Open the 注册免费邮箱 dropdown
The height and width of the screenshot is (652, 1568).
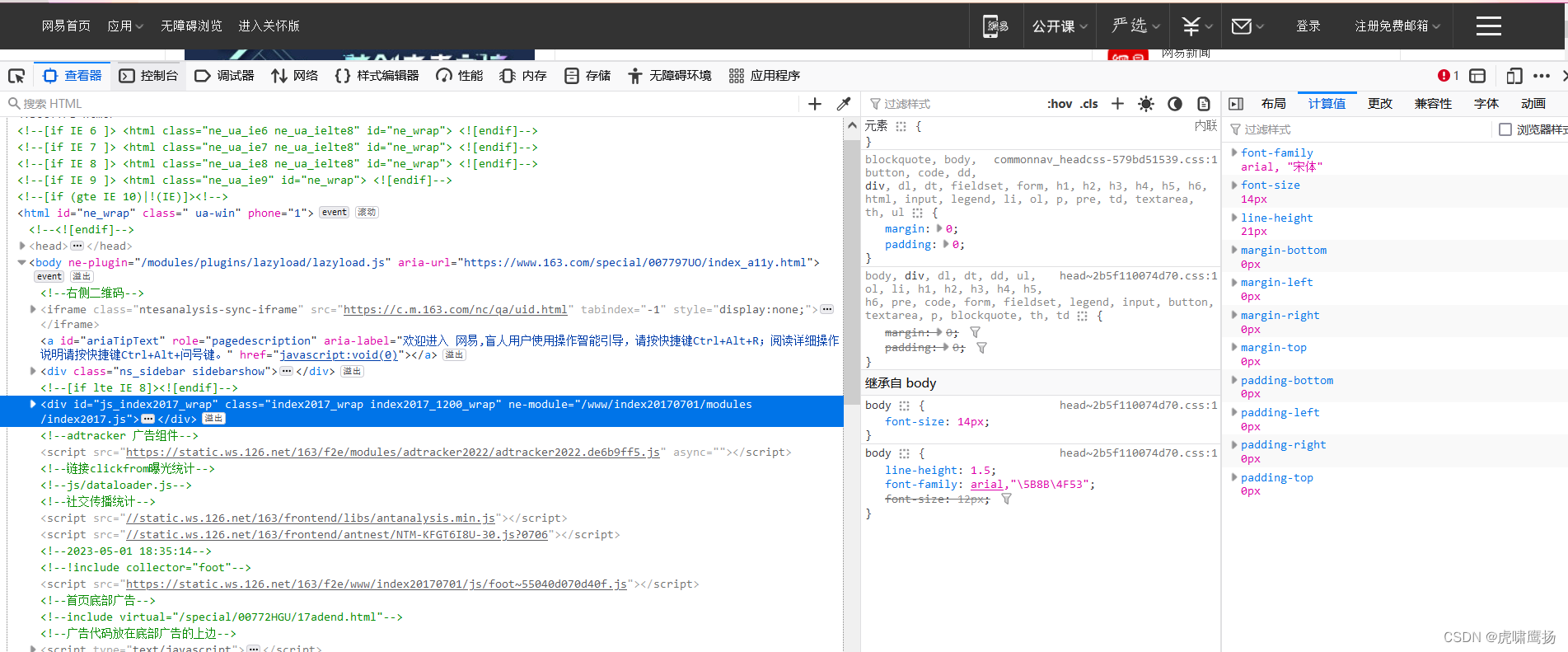(1397, 26)
